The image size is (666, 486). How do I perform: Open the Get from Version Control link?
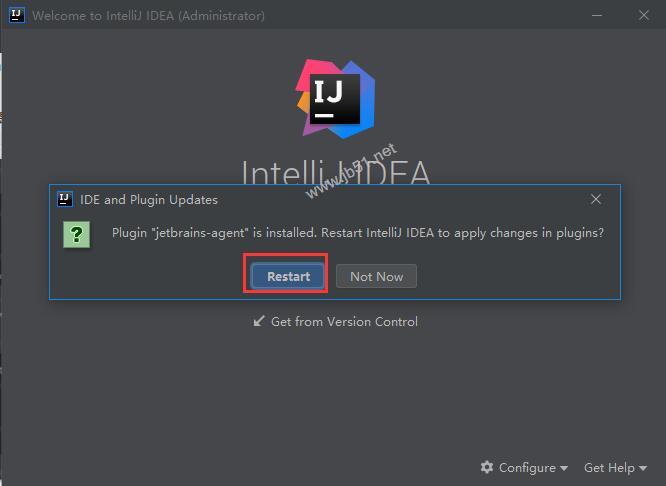click(344, 321)
